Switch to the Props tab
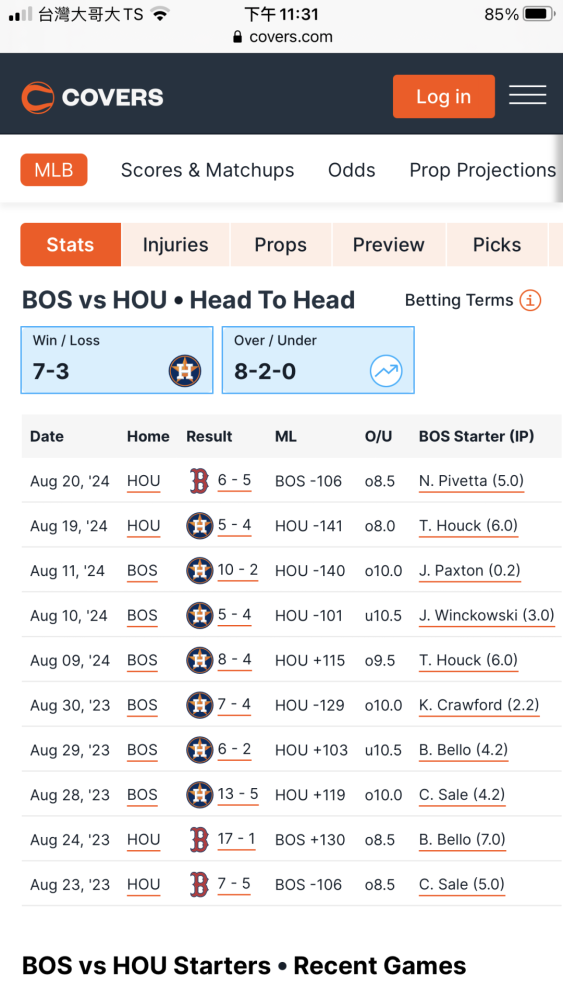Viewport: 563px width, 1000px height. pos(281,244)
